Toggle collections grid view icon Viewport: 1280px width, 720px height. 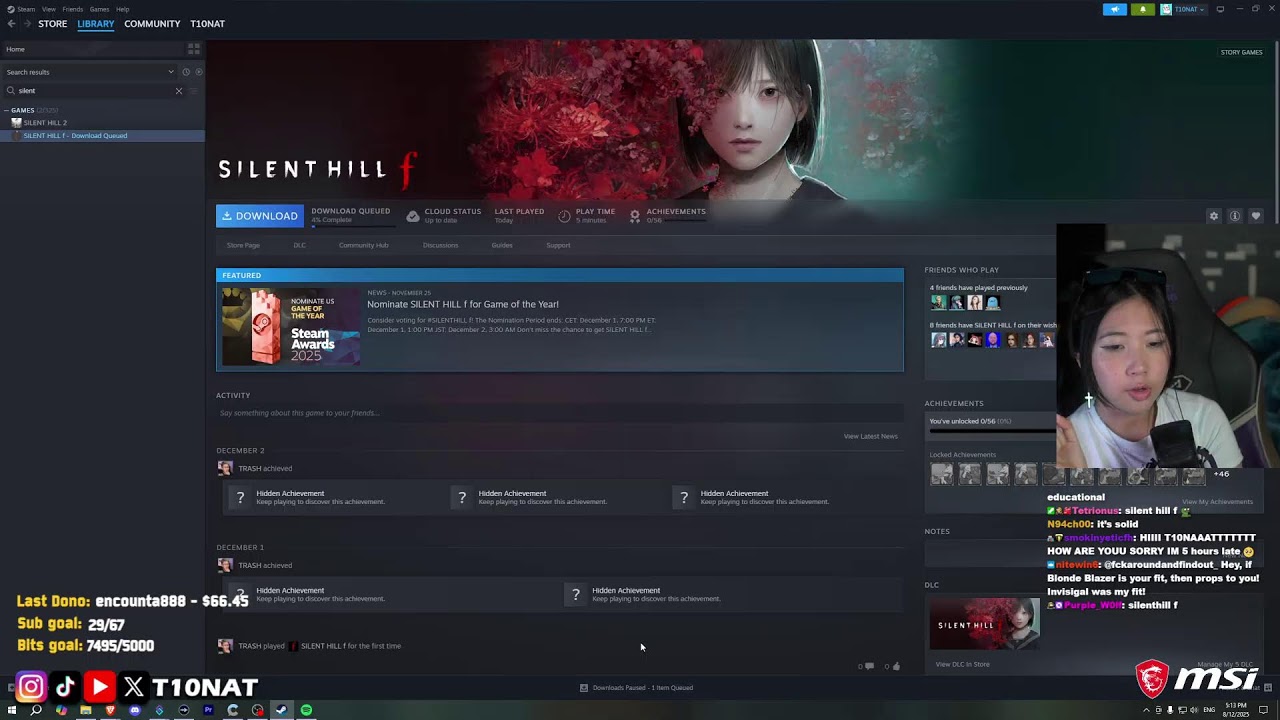point(194,48)
